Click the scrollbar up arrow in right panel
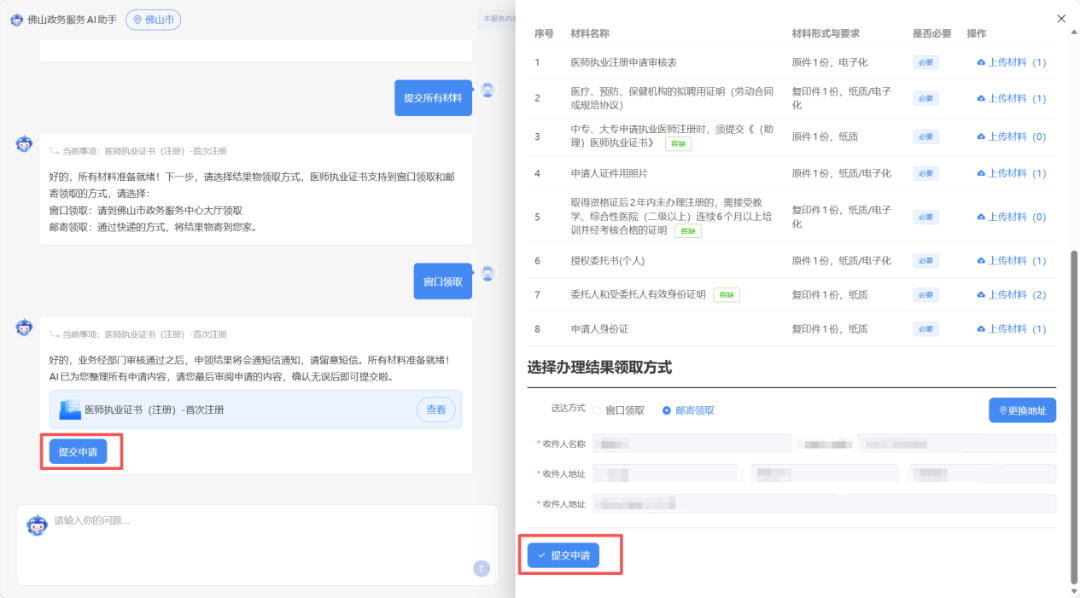Viewport: 1080px width, 598px height. 1074,32
